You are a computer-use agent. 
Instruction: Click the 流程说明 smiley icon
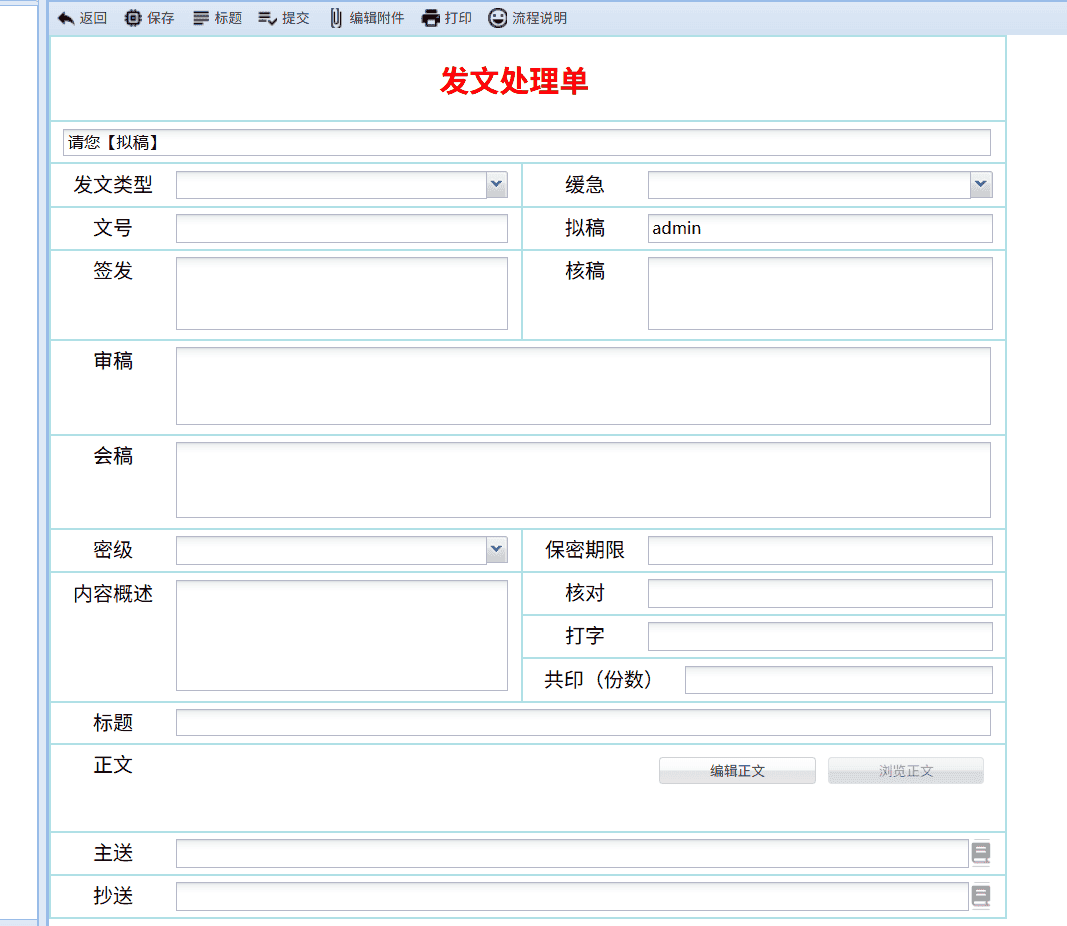pos(497,18)
